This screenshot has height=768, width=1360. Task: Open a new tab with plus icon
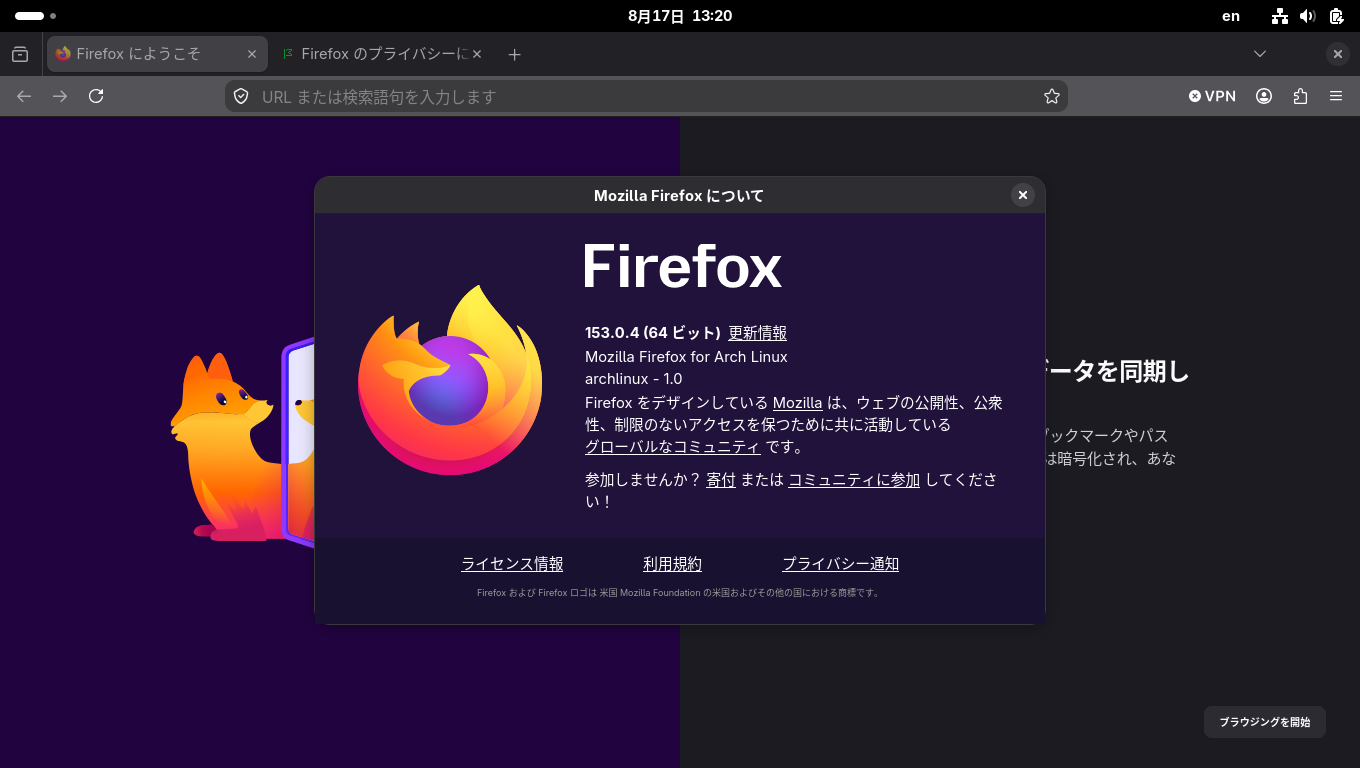point(514,54)
